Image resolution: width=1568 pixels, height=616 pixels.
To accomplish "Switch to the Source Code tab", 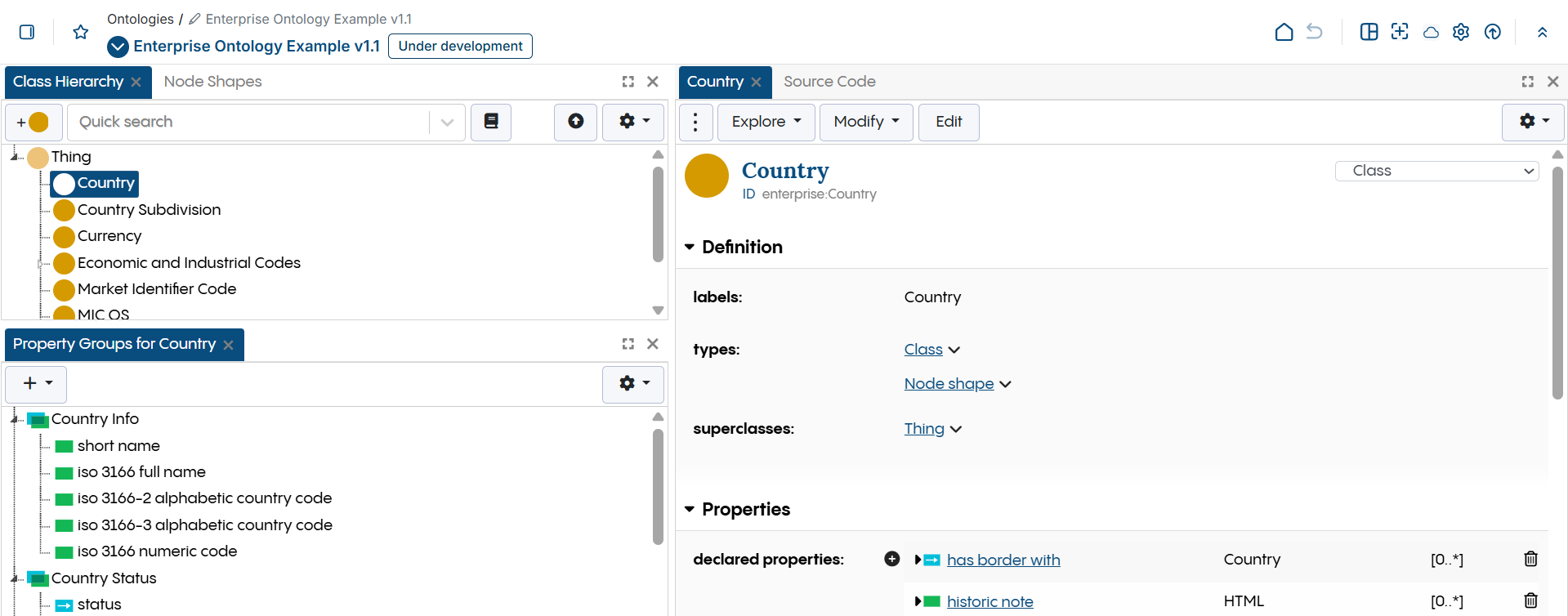I will click(829, 82).
